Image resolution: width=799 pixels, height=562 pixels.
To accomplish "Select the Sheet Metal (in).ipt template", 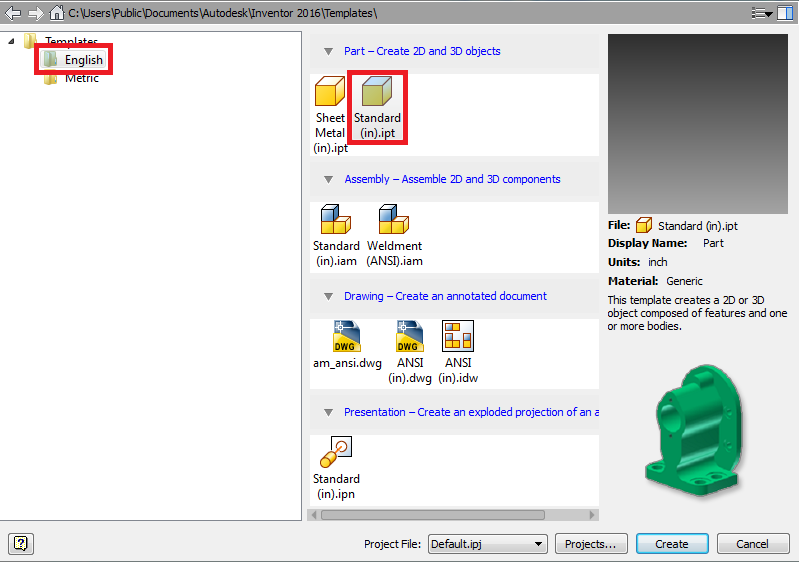I will click(330, 115).
